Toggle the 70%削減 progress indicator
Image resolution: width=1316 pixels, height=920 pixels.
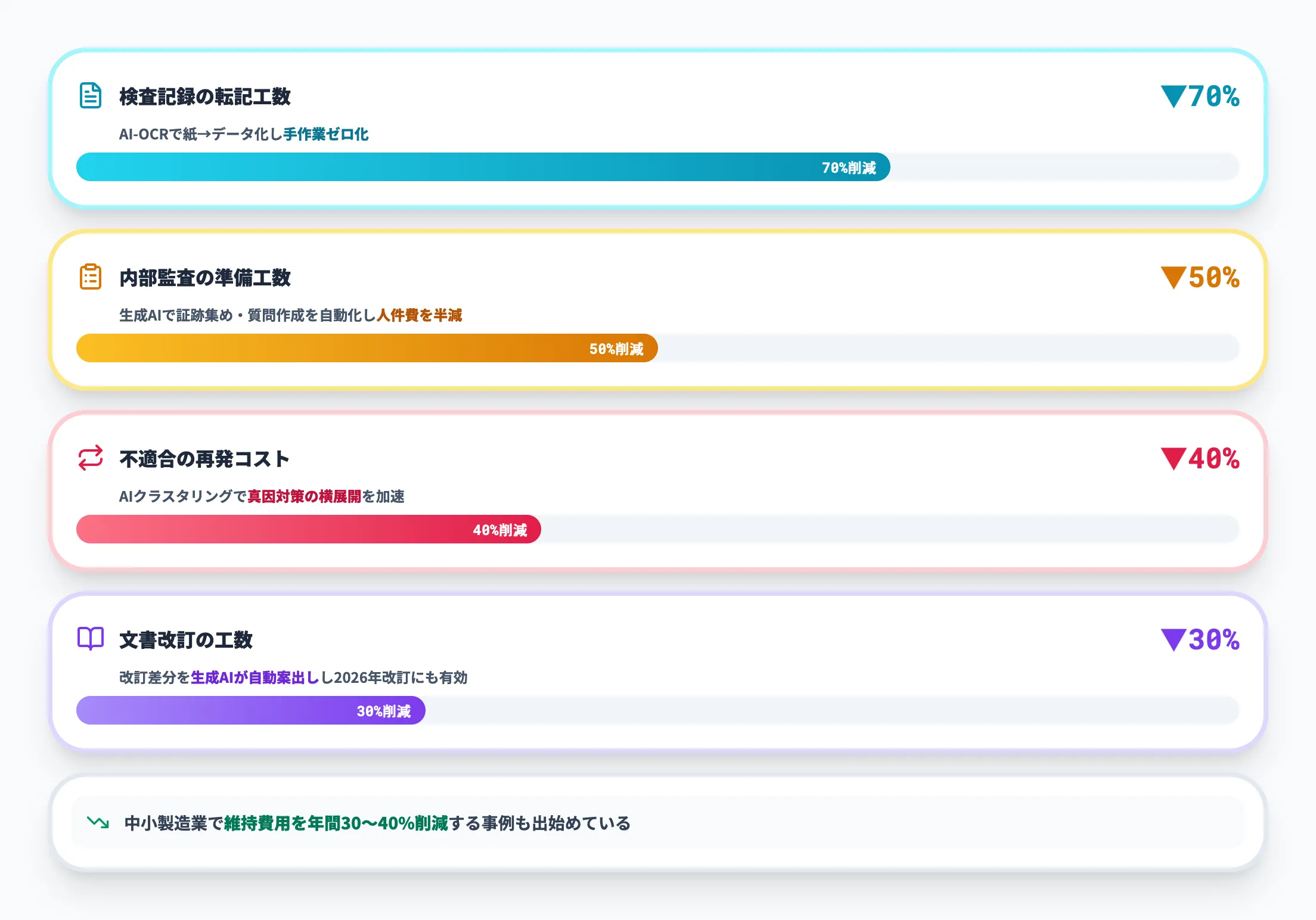849,167
